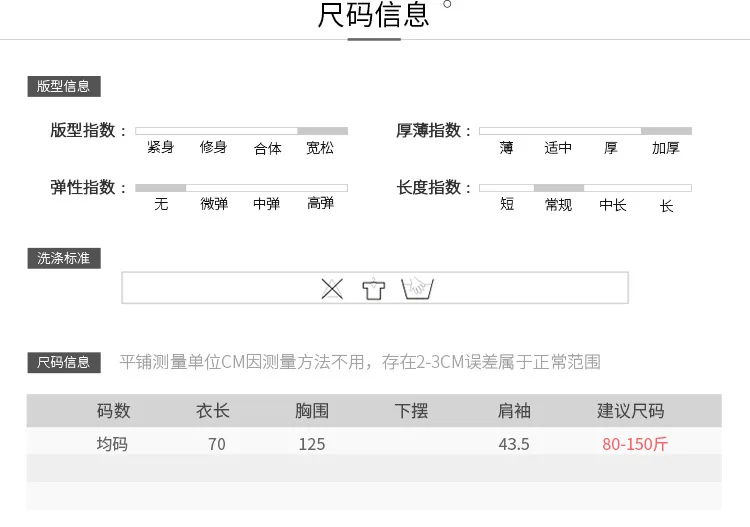Select the 紧身 fit label
Viewport: 750px width, 527px height.
pos(161,147)
